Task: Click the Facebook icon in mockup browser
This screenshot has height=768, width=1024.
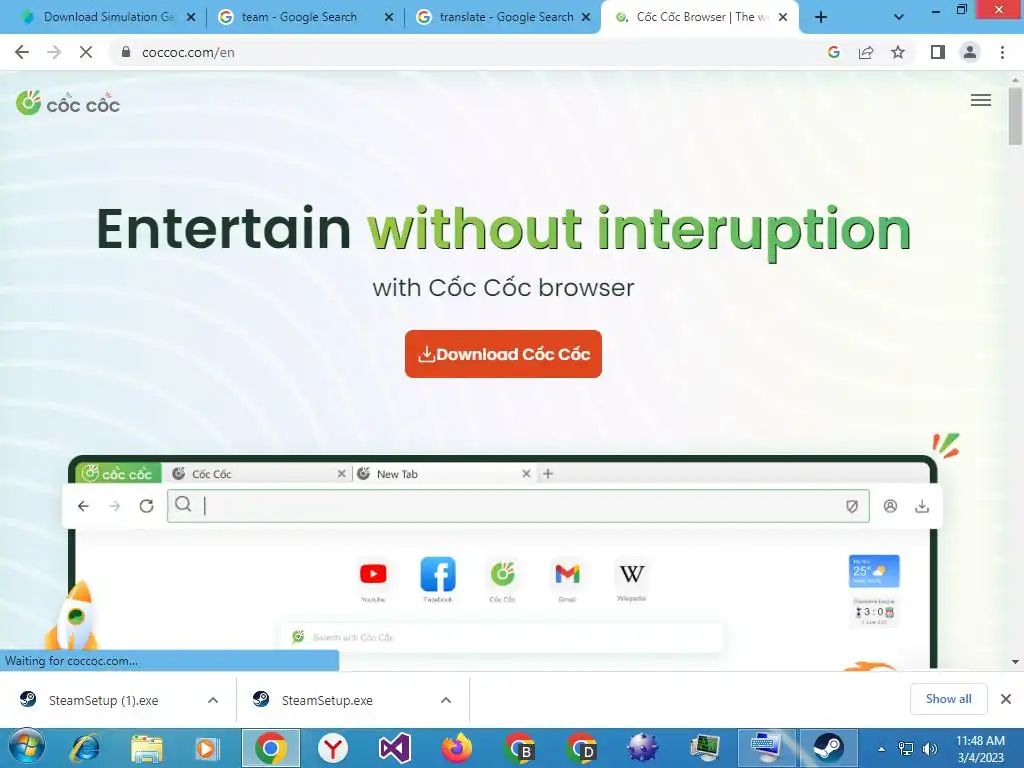Action: 438,574
